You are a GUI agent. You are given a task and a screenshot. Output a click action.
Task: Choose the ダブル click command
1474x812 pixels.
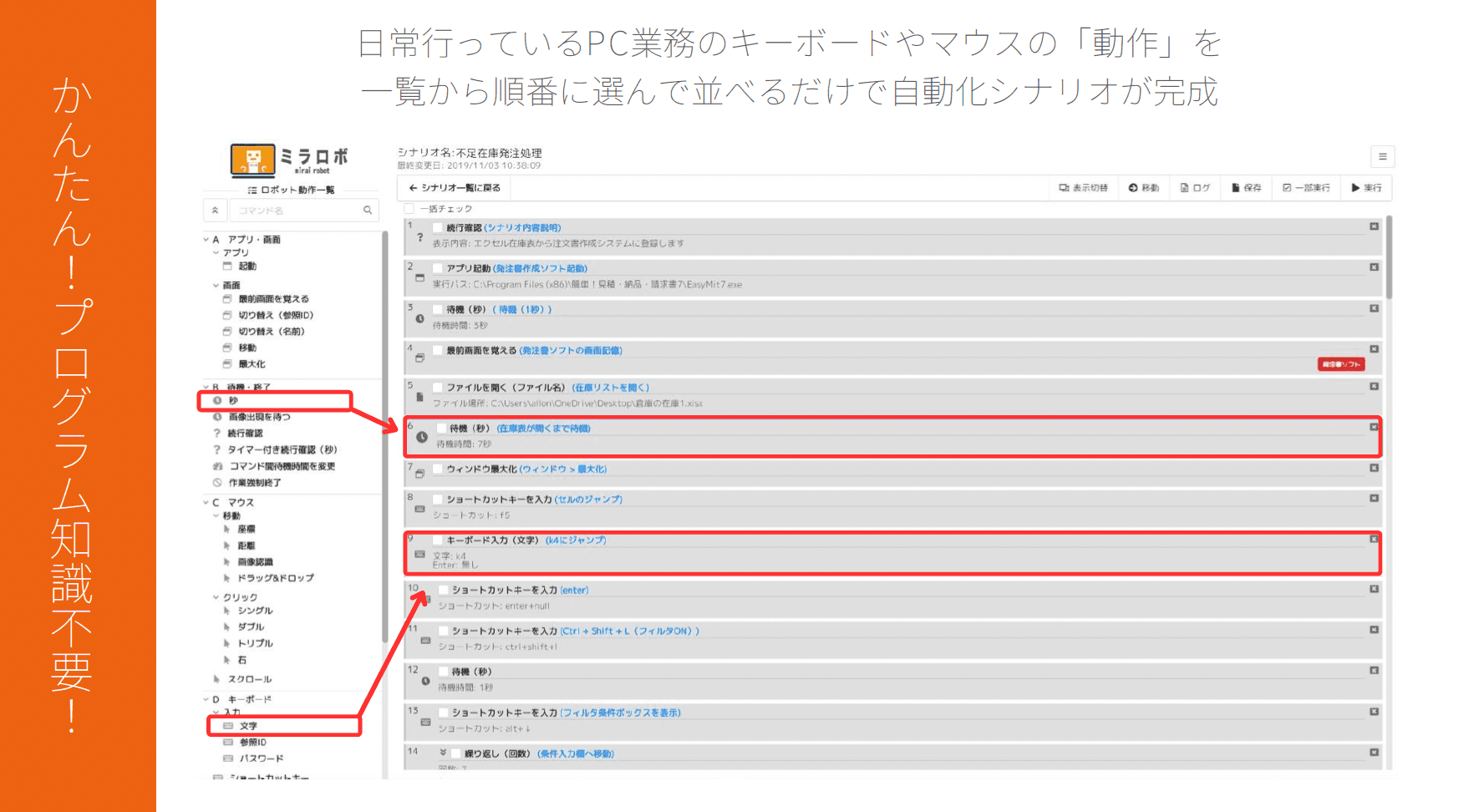coord(251,627)
